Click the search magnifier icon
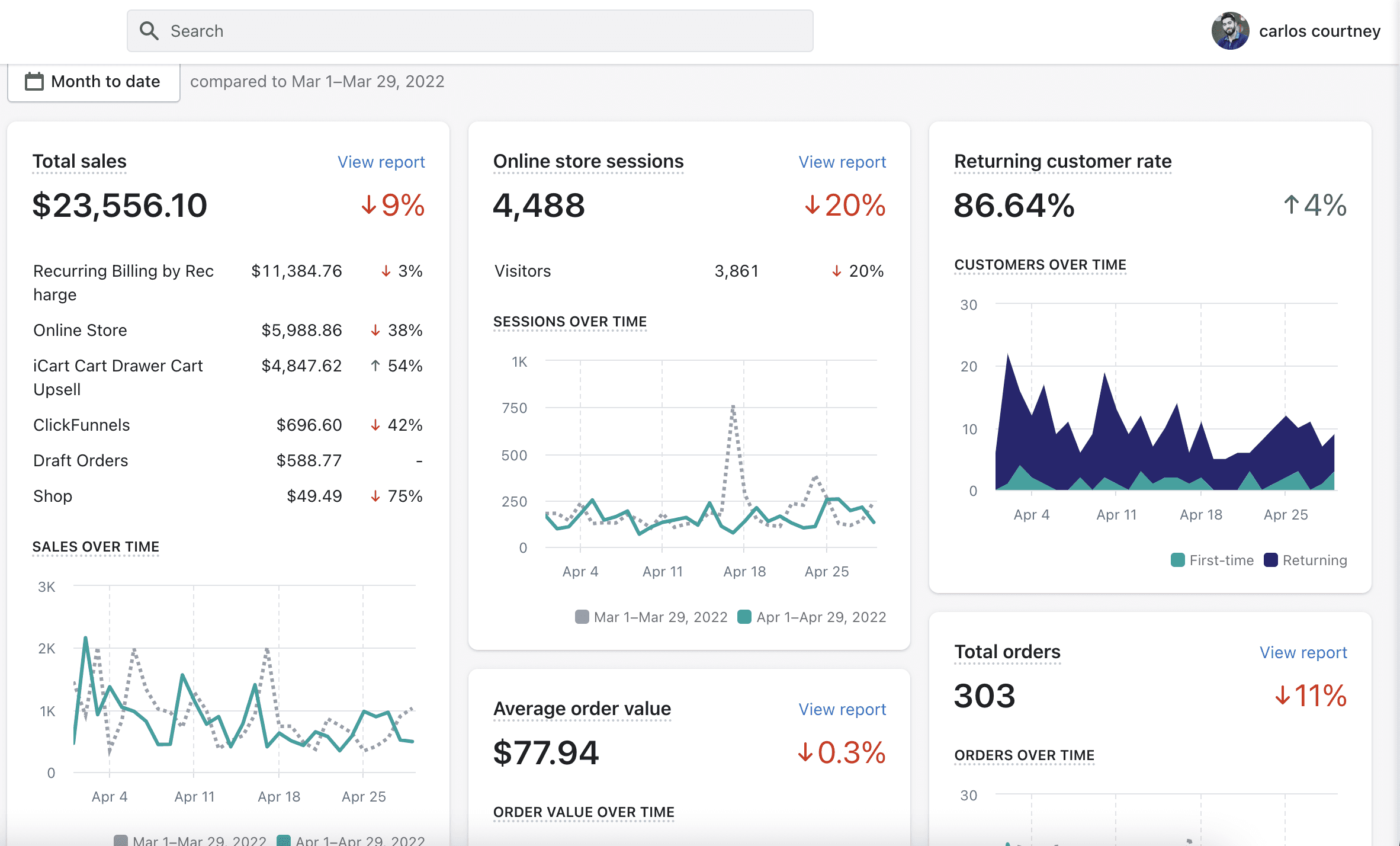Image resolution: width=1400 pixels, height=846 pixels. coord(149,31)
